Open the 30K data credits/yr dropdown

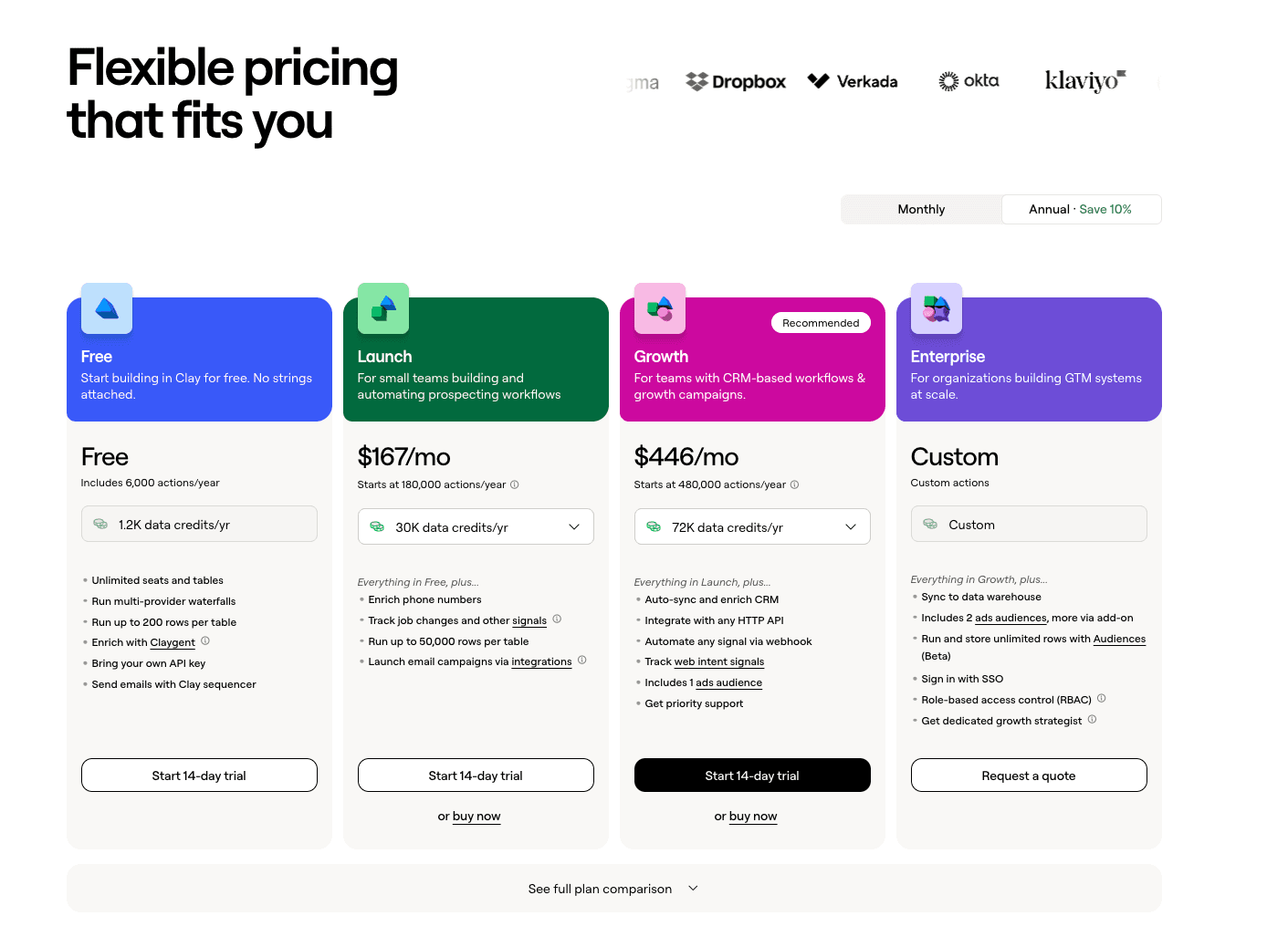pos(476,527)
